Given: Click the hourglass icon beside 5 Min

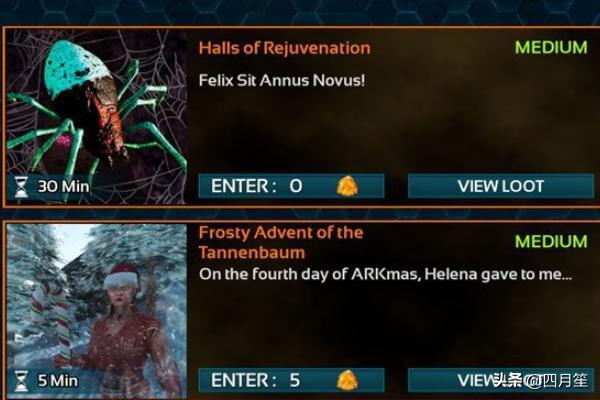Looking at the screenshot, I should (21, 380).
